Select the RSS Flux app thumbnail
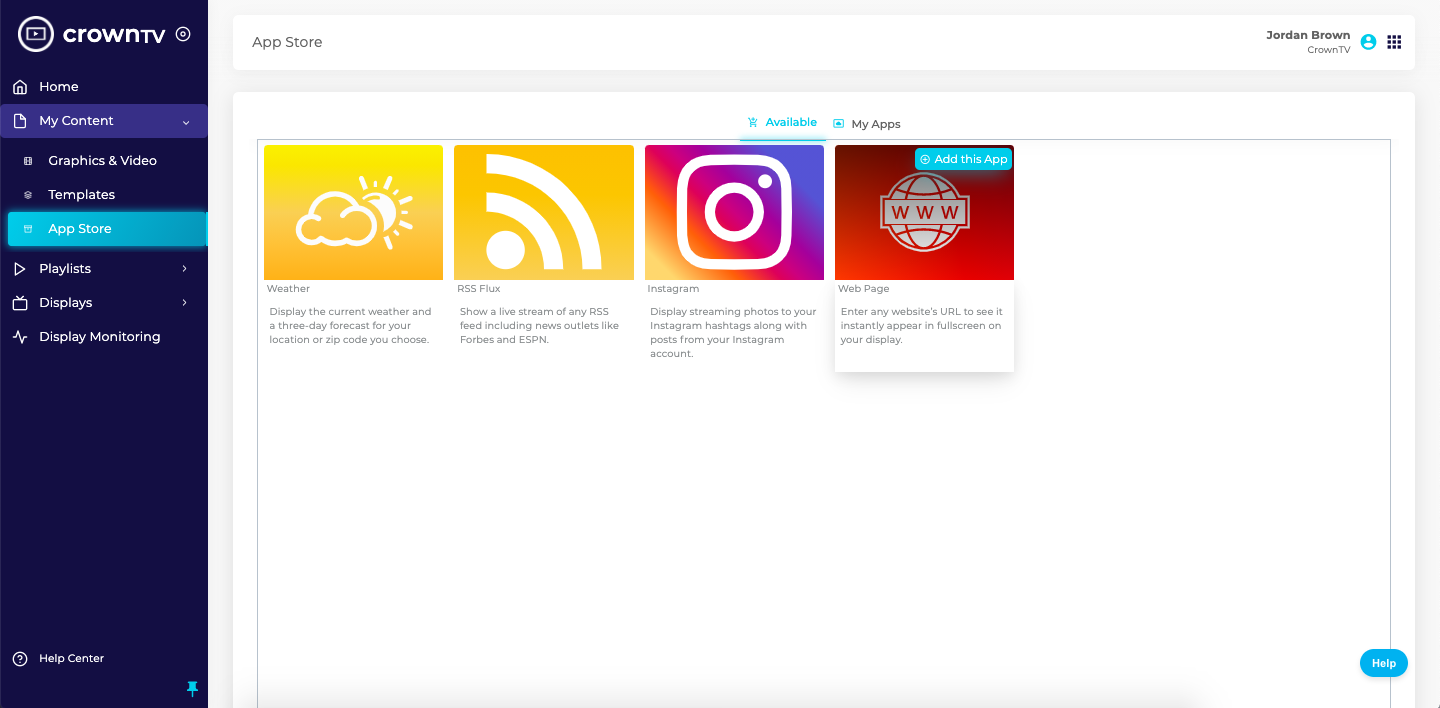Image resolution: width=1440 pixels, height=708 pixels. click(x=544, y=212)
